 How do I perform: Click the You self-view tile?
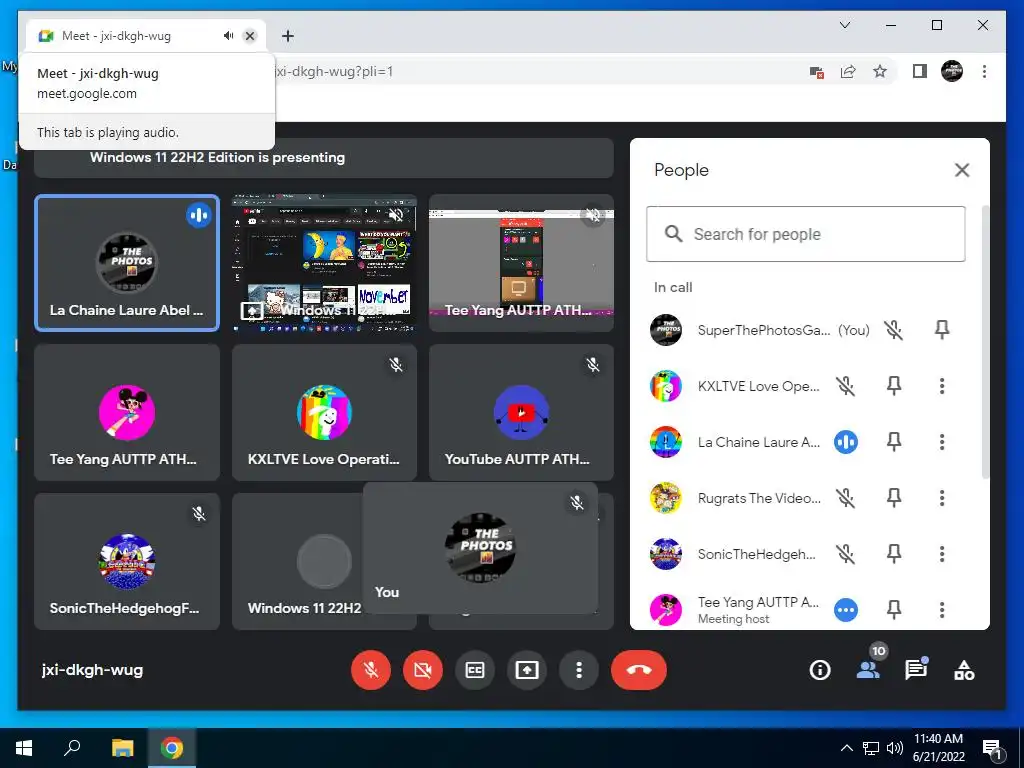tap(480, 548)
